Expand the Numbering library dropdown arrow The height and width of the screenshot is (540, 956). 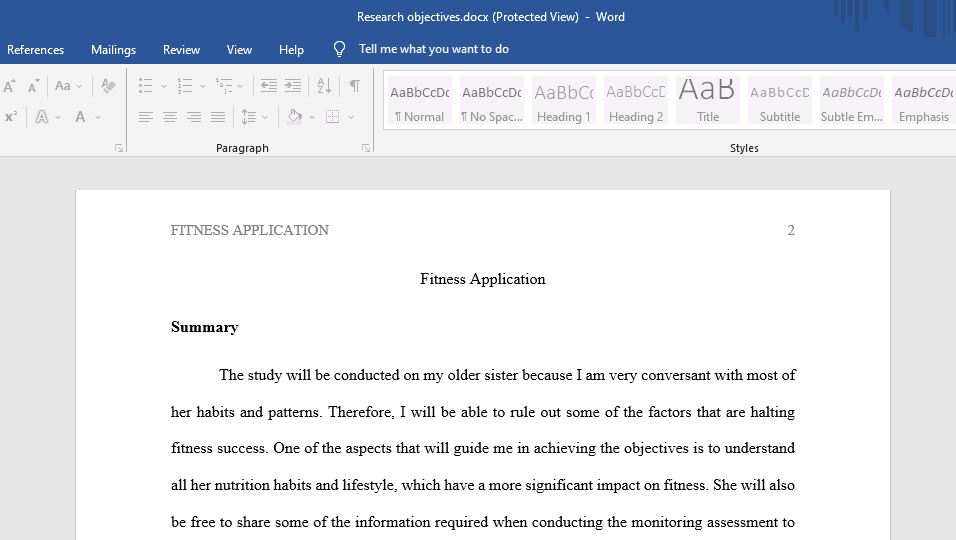pos(202,87)
